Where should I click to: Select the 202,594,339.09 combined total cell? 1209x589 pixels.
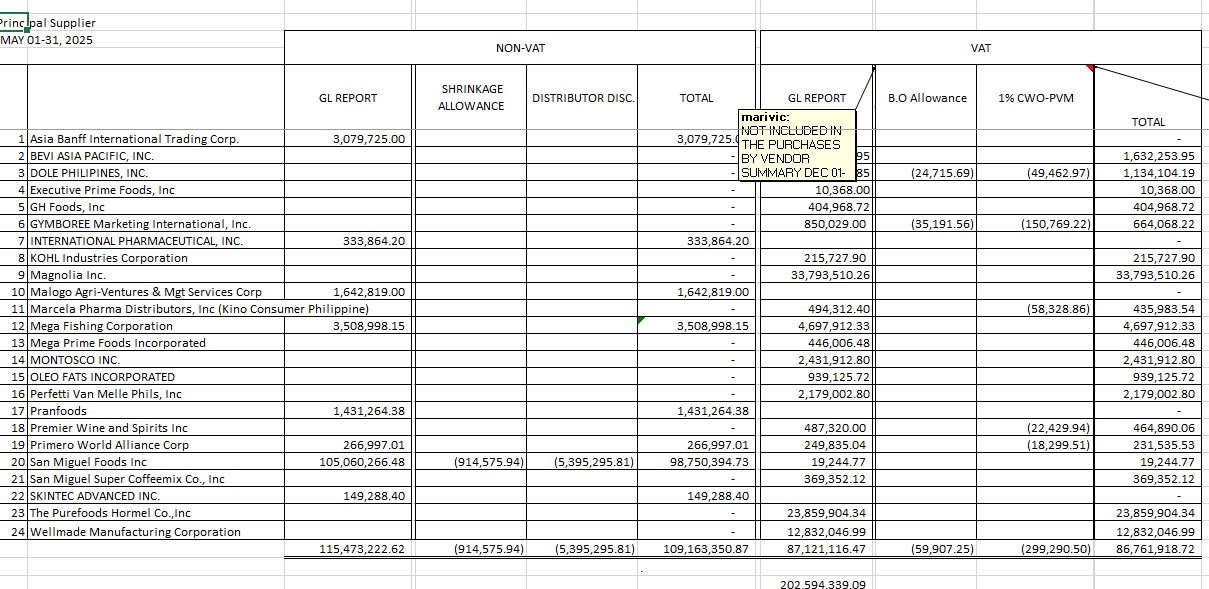(x=818, y=584)
